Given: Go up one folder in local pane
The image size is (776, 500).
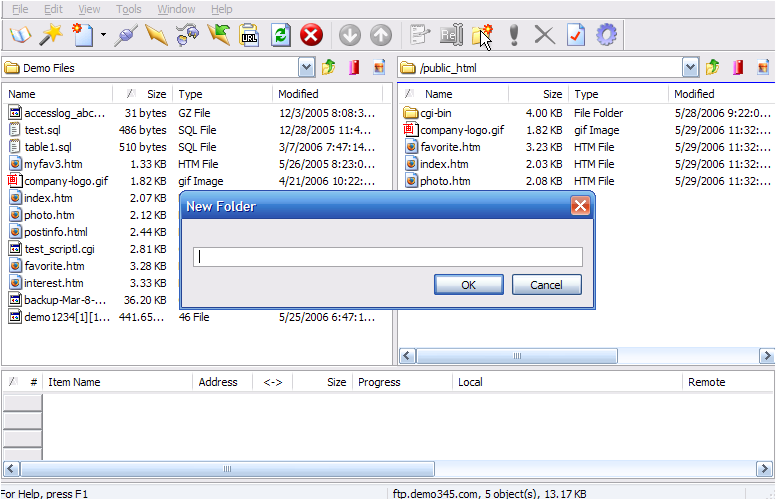Looking at the screenshot, I should point(329,67).
